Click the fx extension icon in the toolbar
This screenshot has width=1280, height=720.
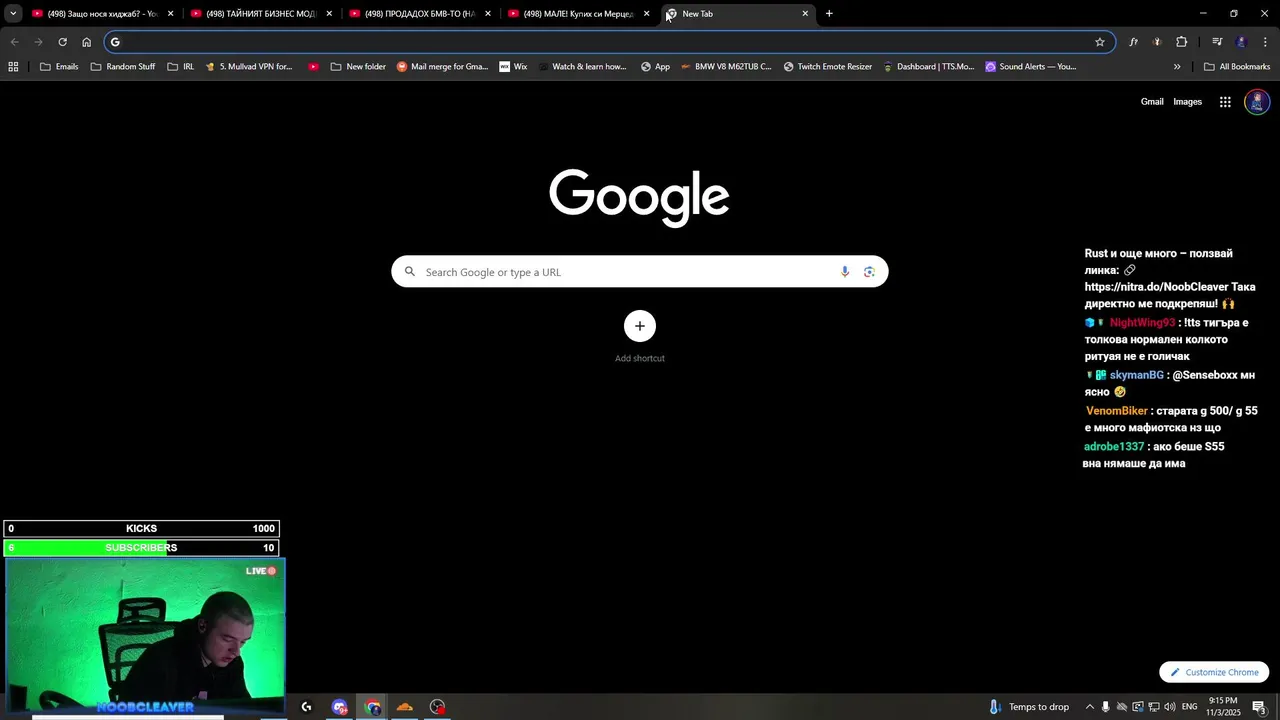click(x=1133, y=42)
